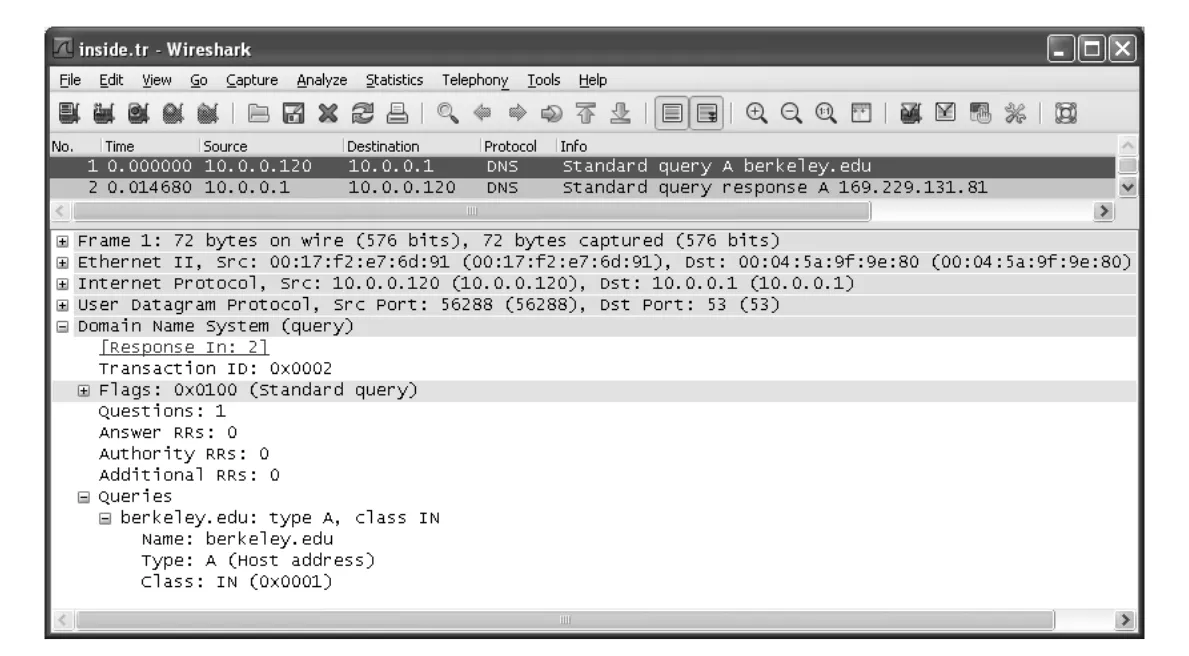Zoom out of packet text
1189x656 pixels.
click(791, 113)
